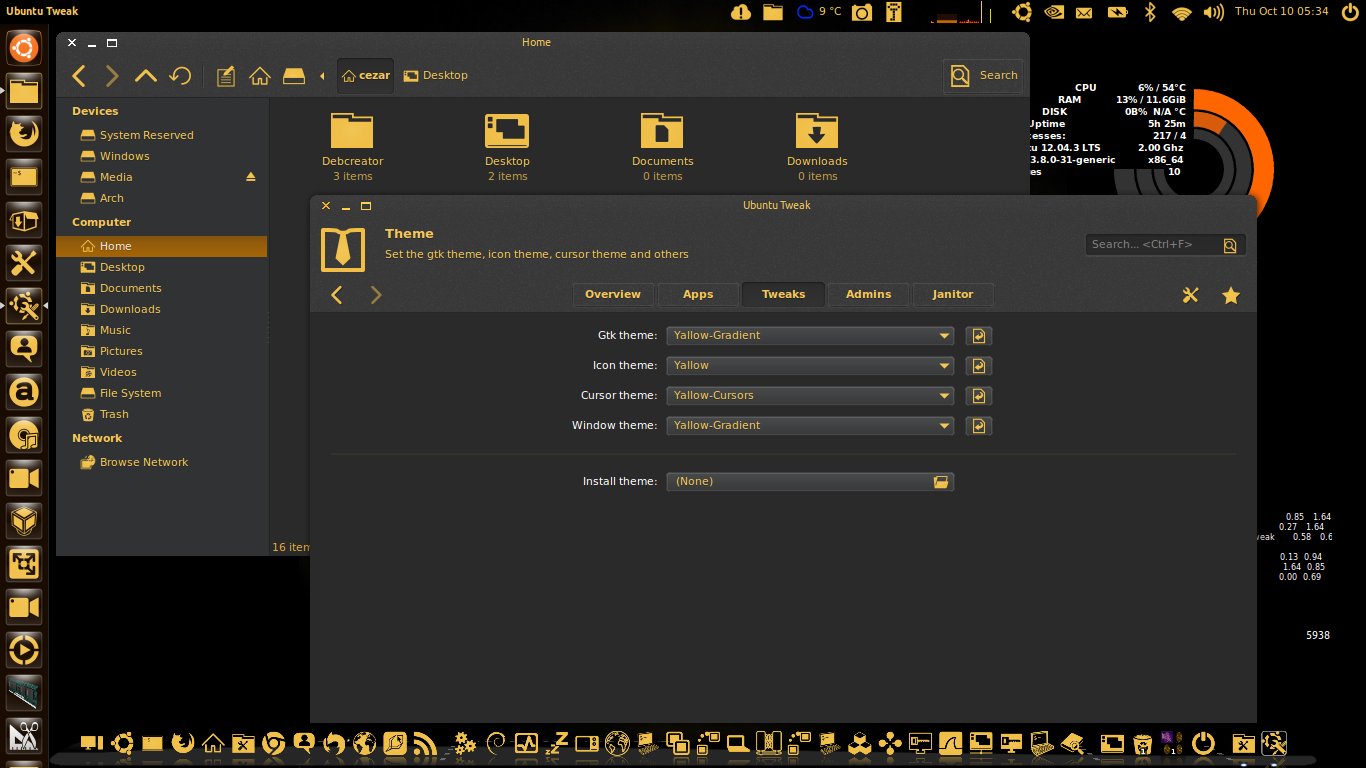This screenshot has width=1366, height=768.
Task: Open the screenshot camera indicator in top panel
Action: click(862, 12)
